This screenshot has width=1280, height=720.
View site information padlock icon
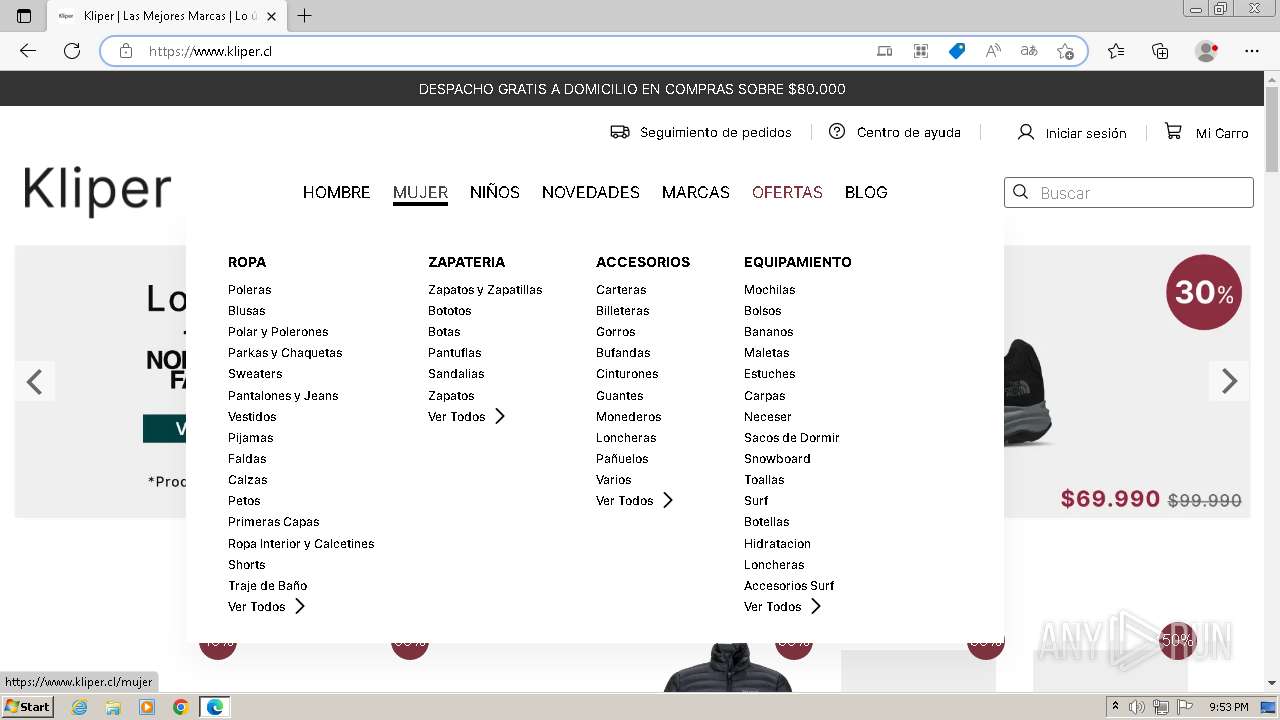click(126, 51)
